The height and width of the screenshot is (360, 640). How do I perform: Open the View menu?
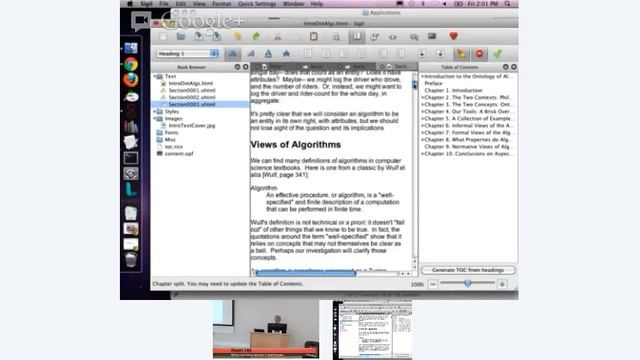point(199,4)
